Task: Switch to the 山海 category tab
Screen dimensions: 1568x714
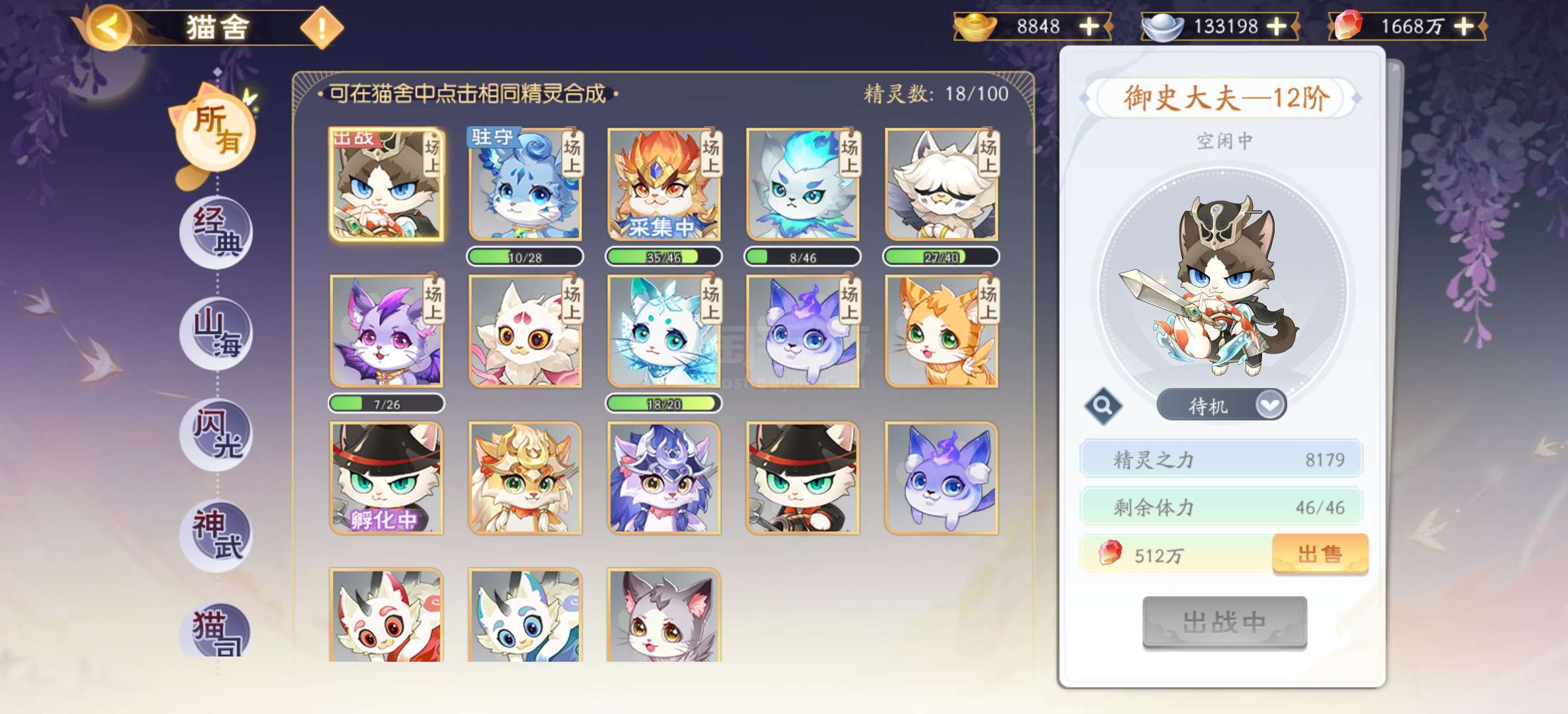Action: coord(217,333)
